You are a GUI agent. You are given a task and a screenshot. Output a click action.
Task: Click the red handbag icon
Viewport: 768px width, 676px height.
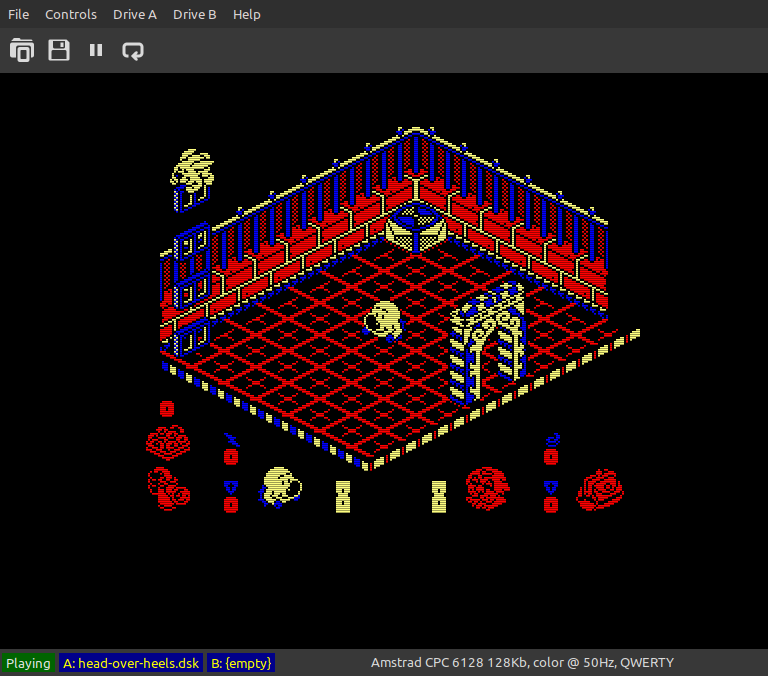[600, 490]
